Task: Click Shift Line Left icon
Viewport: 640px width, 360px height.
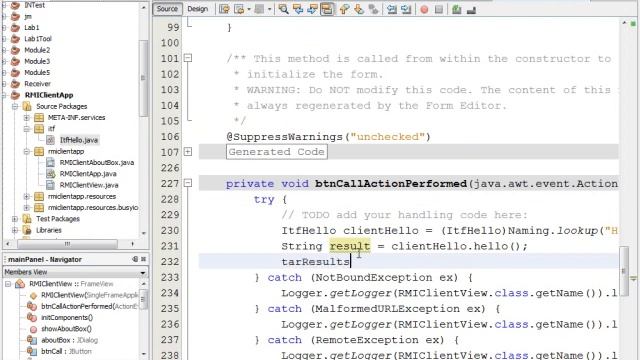Action: coord(391,9)
